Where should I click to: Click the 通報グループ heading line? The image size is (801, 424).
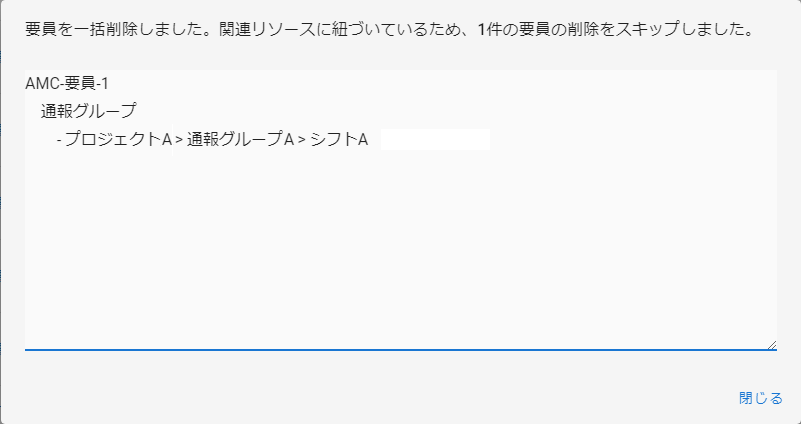(x=88, y=111)
